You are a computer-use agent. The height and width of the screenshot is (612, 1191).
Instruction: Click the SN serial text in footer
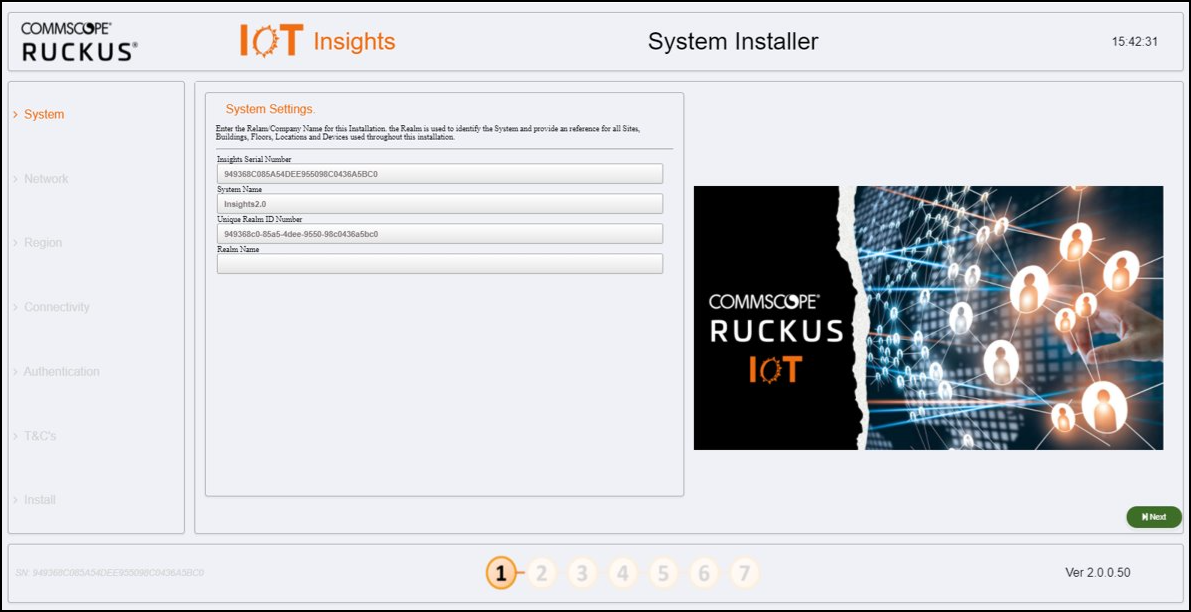point(109,573)
